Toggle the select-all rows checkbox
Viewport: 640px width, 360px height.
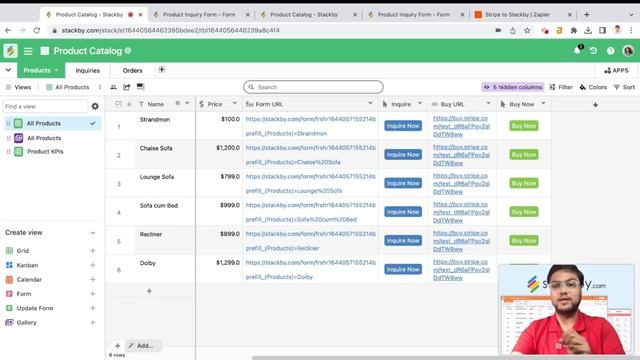[118, 104]
